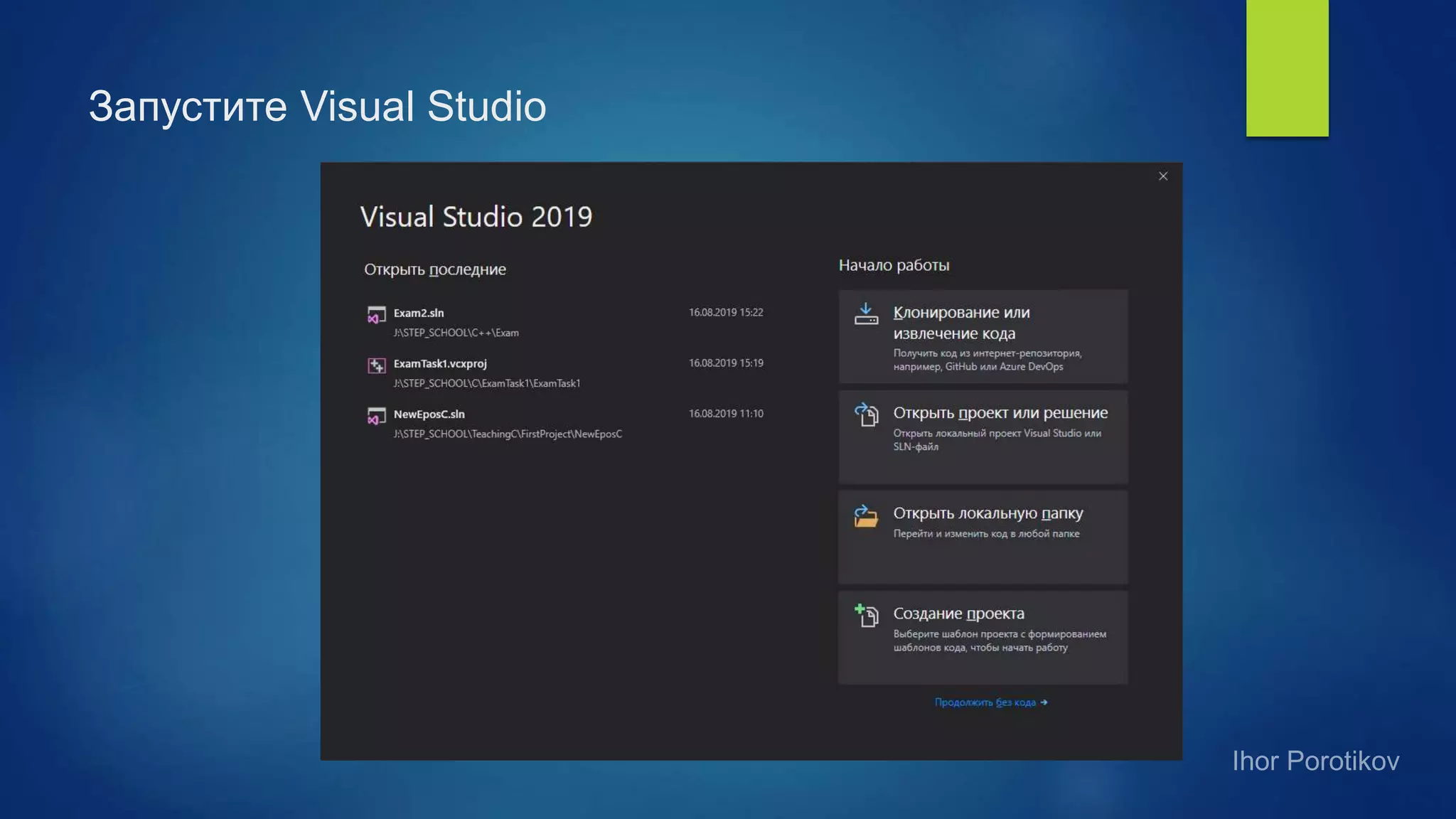Click the timestamp 16.08.2019 11:10

click(726, 413)
